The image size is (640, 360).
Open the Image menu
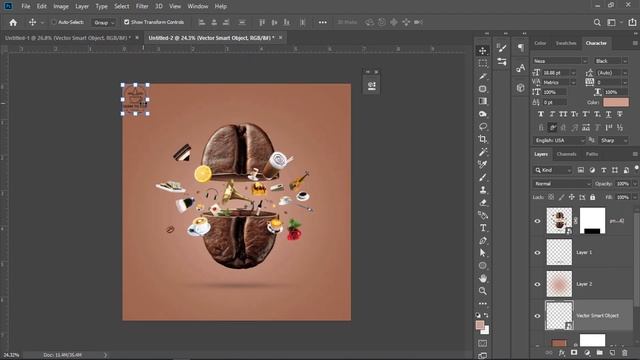click(x=61, y=6)
